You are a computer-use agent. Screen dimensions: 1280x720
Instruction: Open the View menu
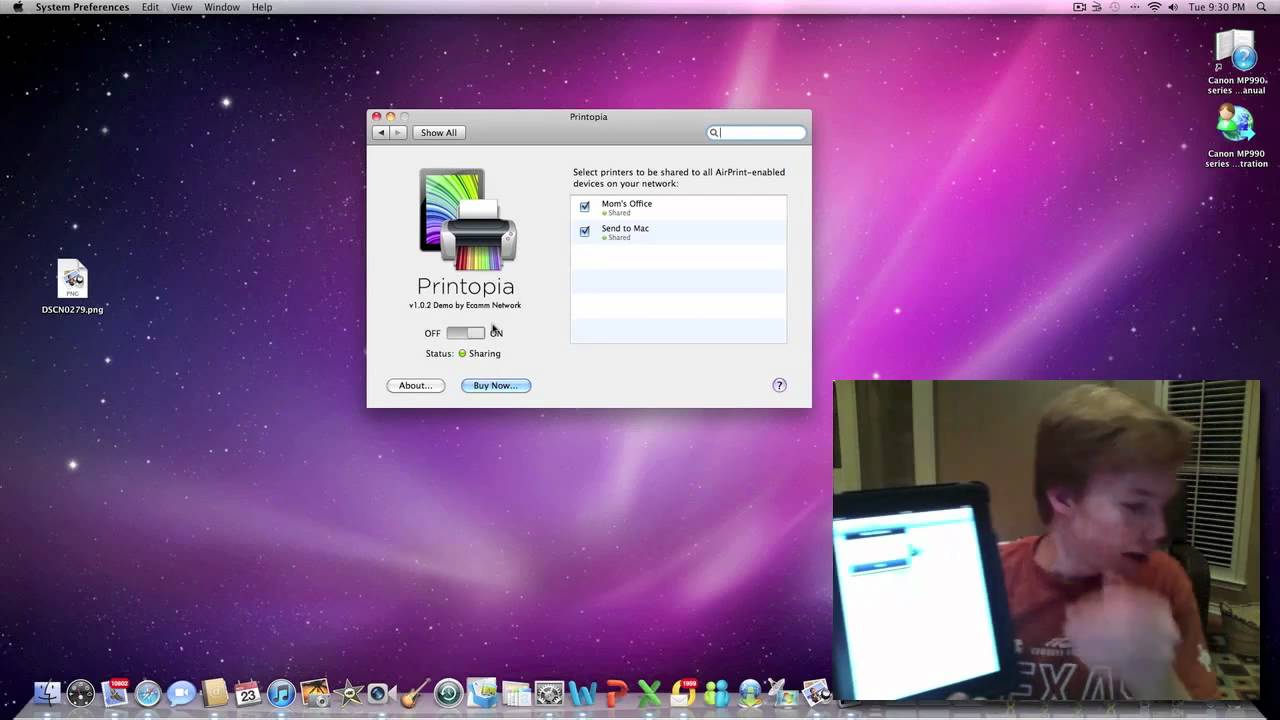[181, 7]
